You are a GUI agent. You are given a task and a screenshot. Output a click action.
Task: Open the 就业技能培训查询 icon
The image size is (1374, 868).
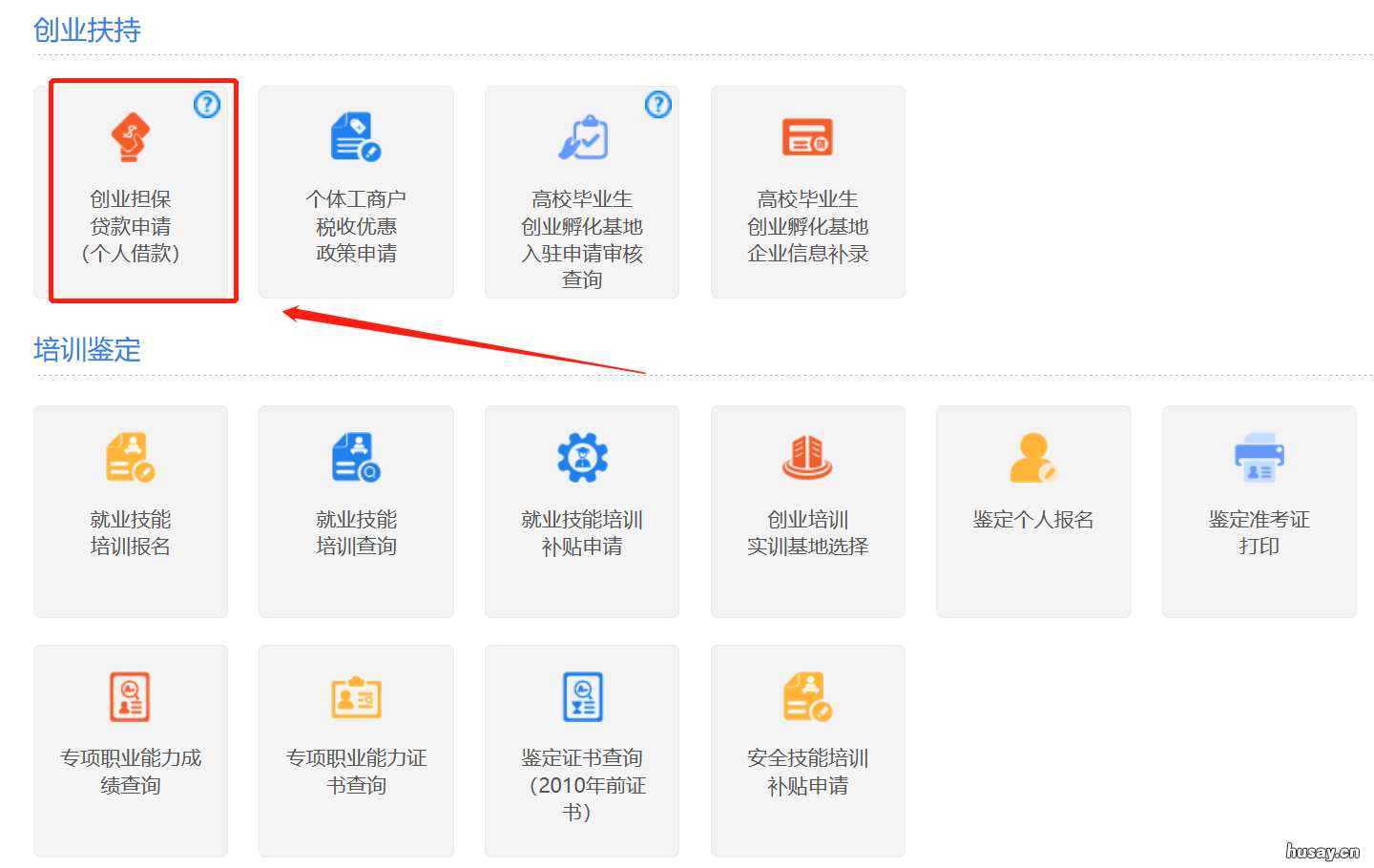356,458
